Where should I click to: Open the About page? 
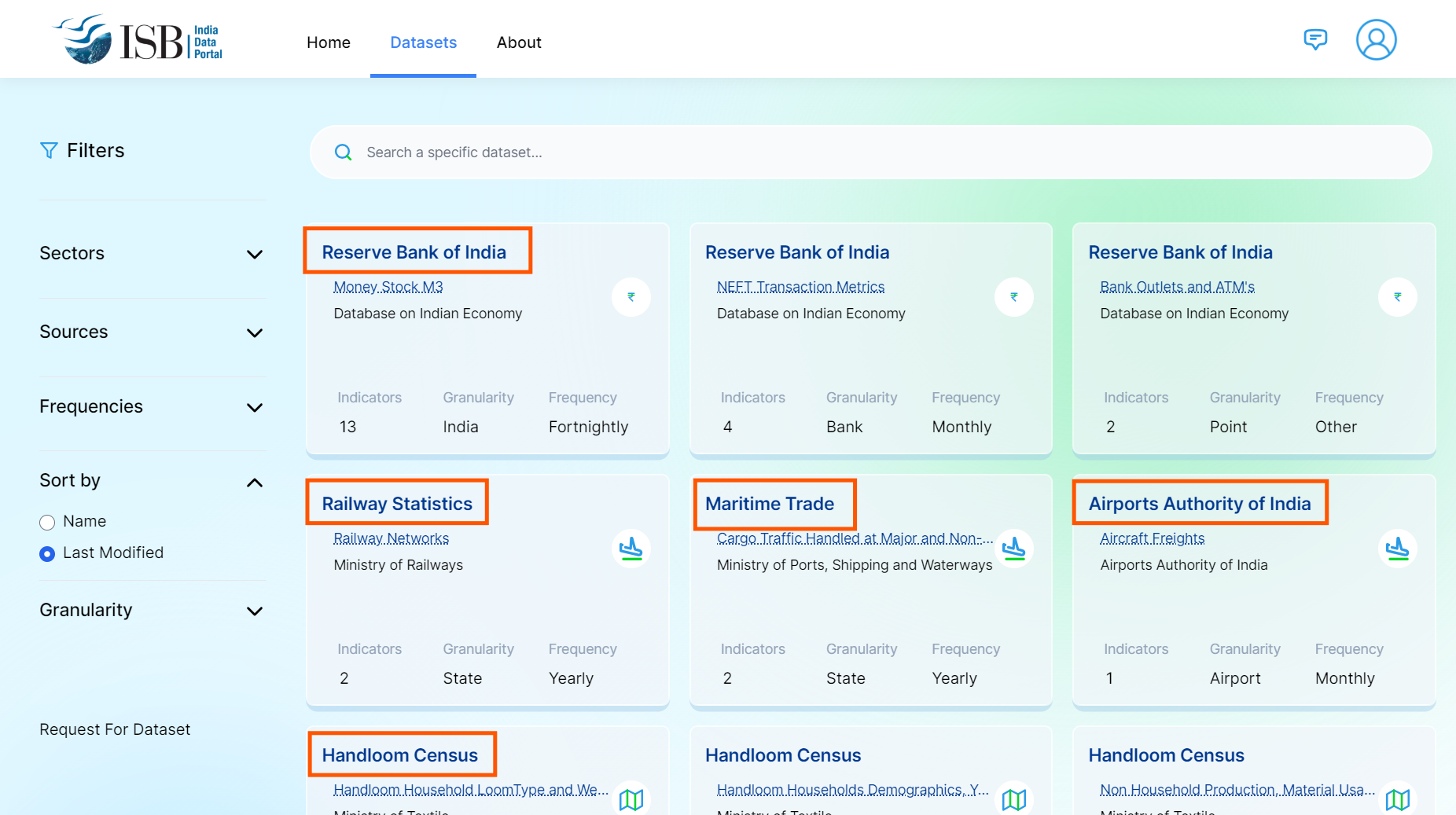point(519,42)
